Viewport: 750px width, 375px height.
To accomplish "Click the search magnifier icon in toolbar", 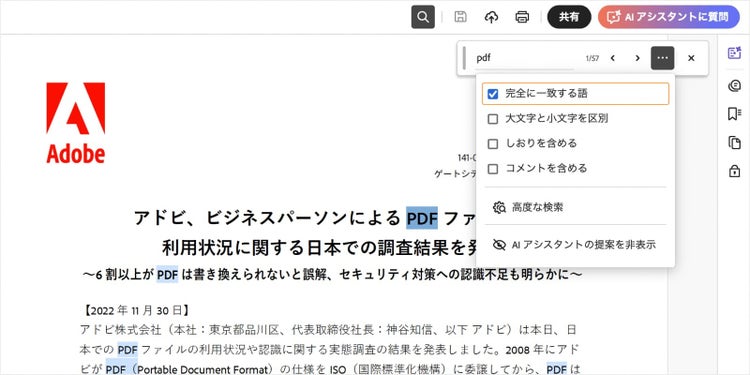I will [x=423, y=17].
